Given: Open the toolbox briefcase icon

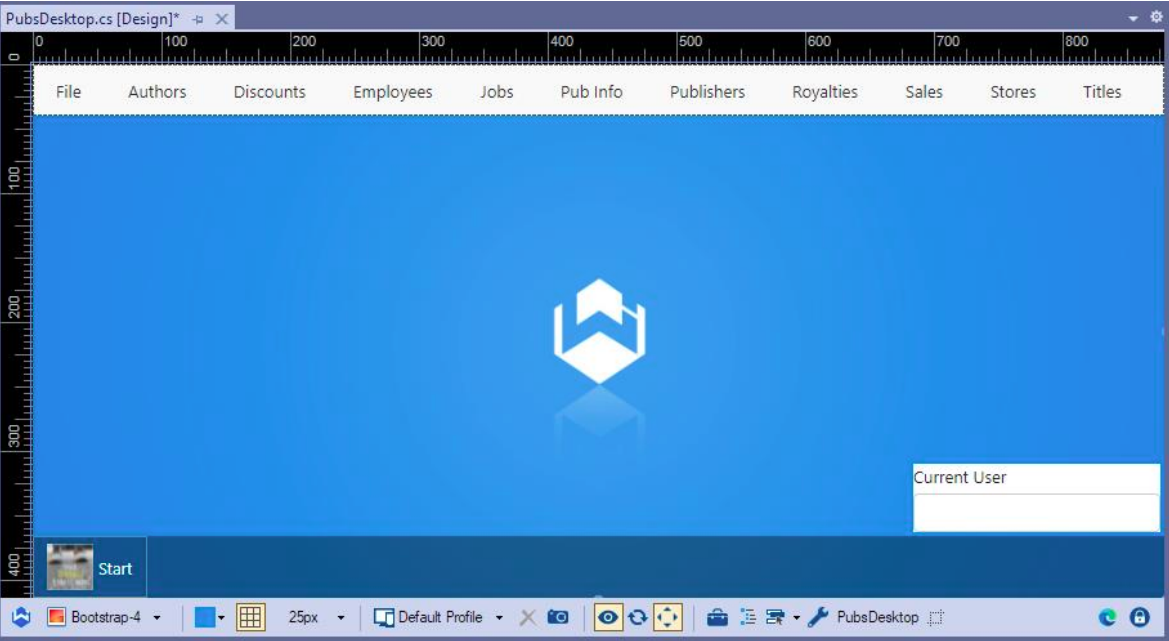Looking at the screenshot, I should (717, 617).
